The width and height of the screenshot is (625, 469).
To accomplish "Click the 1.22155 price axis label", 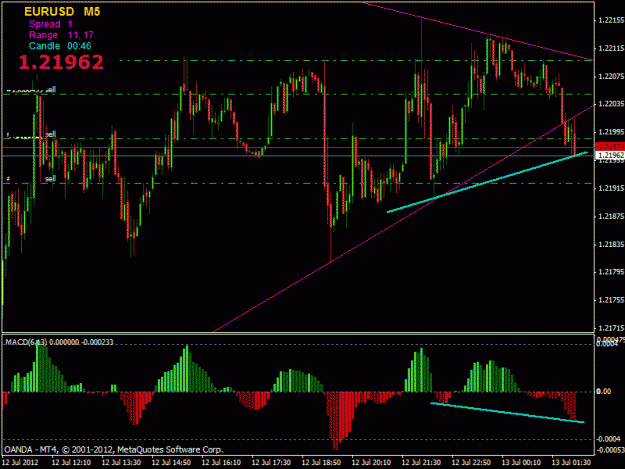I will (x=611, y=20).
